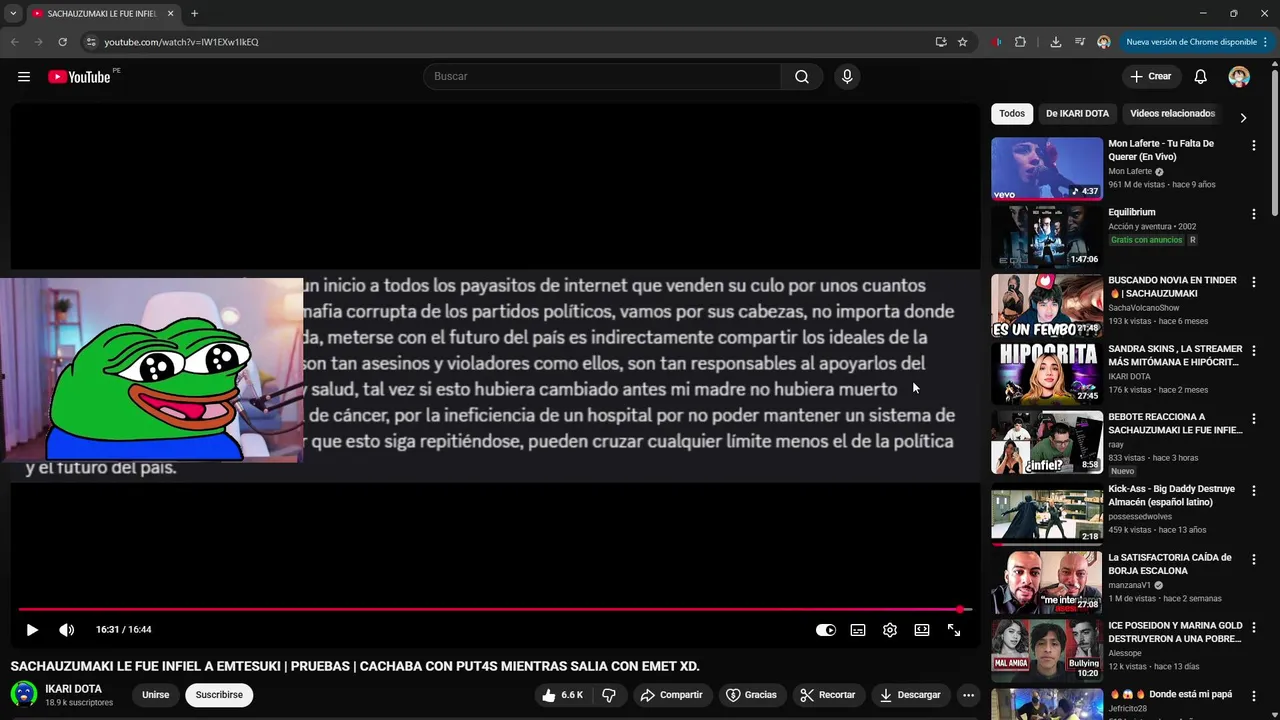The height and width of the screenshot is (720, 1280).
Task: Open options for Mon Laferte video
Action: (1253, 146)
